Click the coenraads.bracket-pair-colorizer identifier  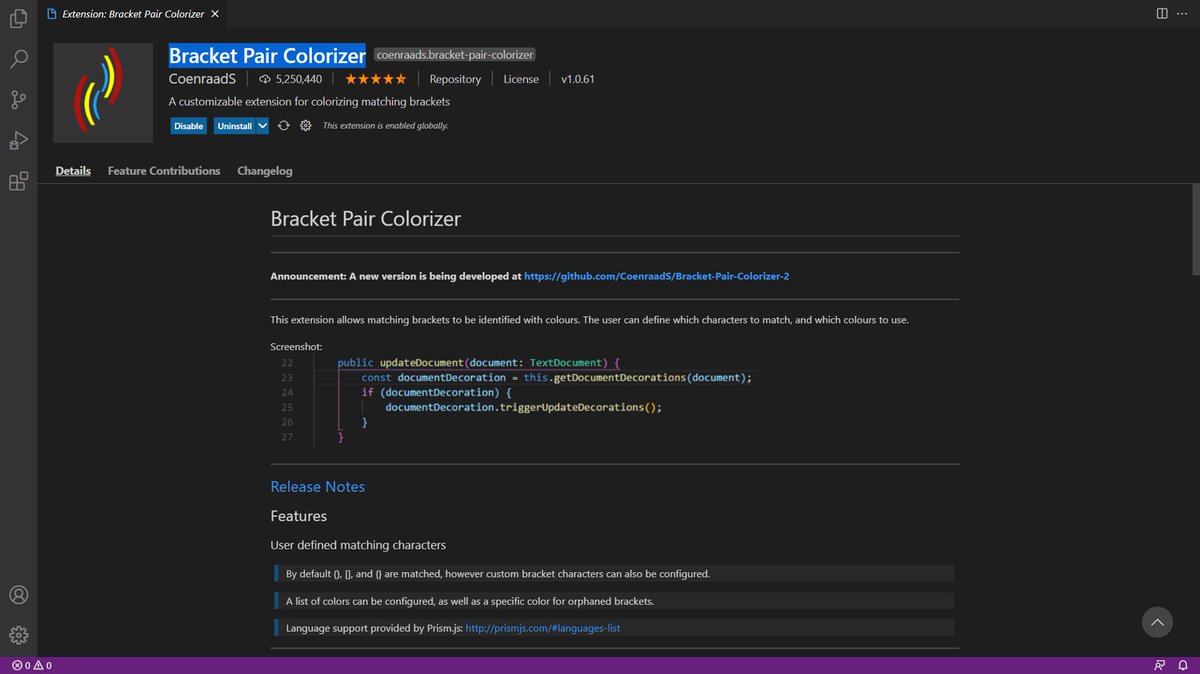454,55
